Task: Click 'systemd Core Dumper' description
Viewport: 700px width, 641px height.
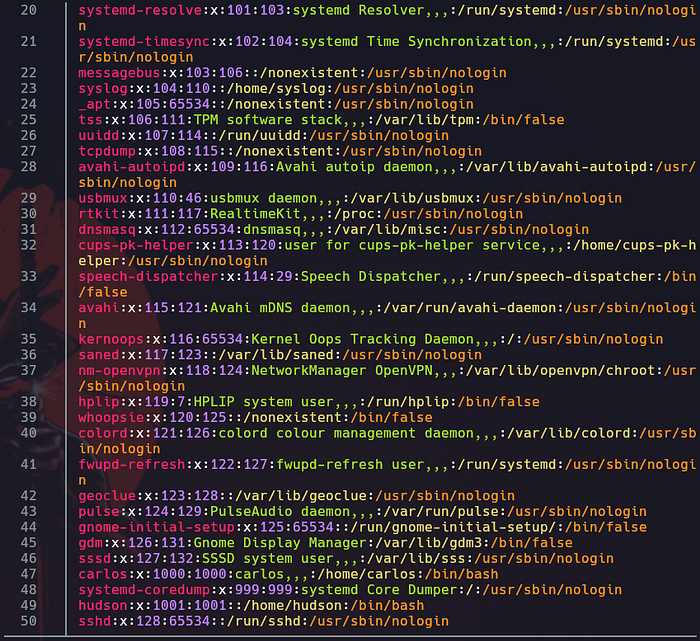Action: 379,590
